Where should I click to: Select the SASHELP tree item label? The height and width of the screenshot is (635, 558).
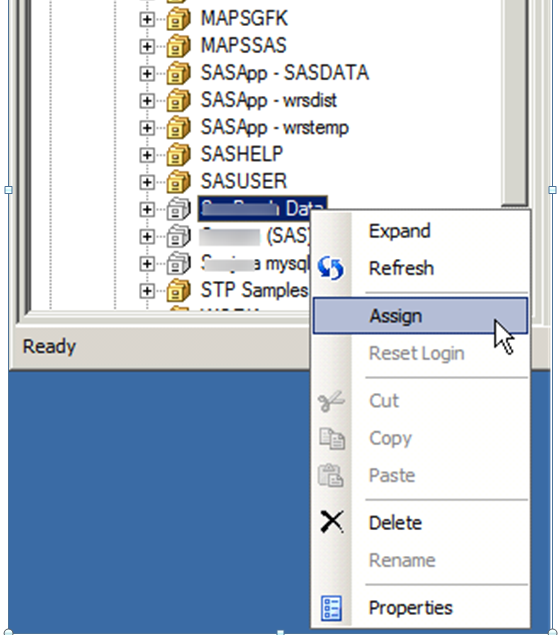coord(242,154)
